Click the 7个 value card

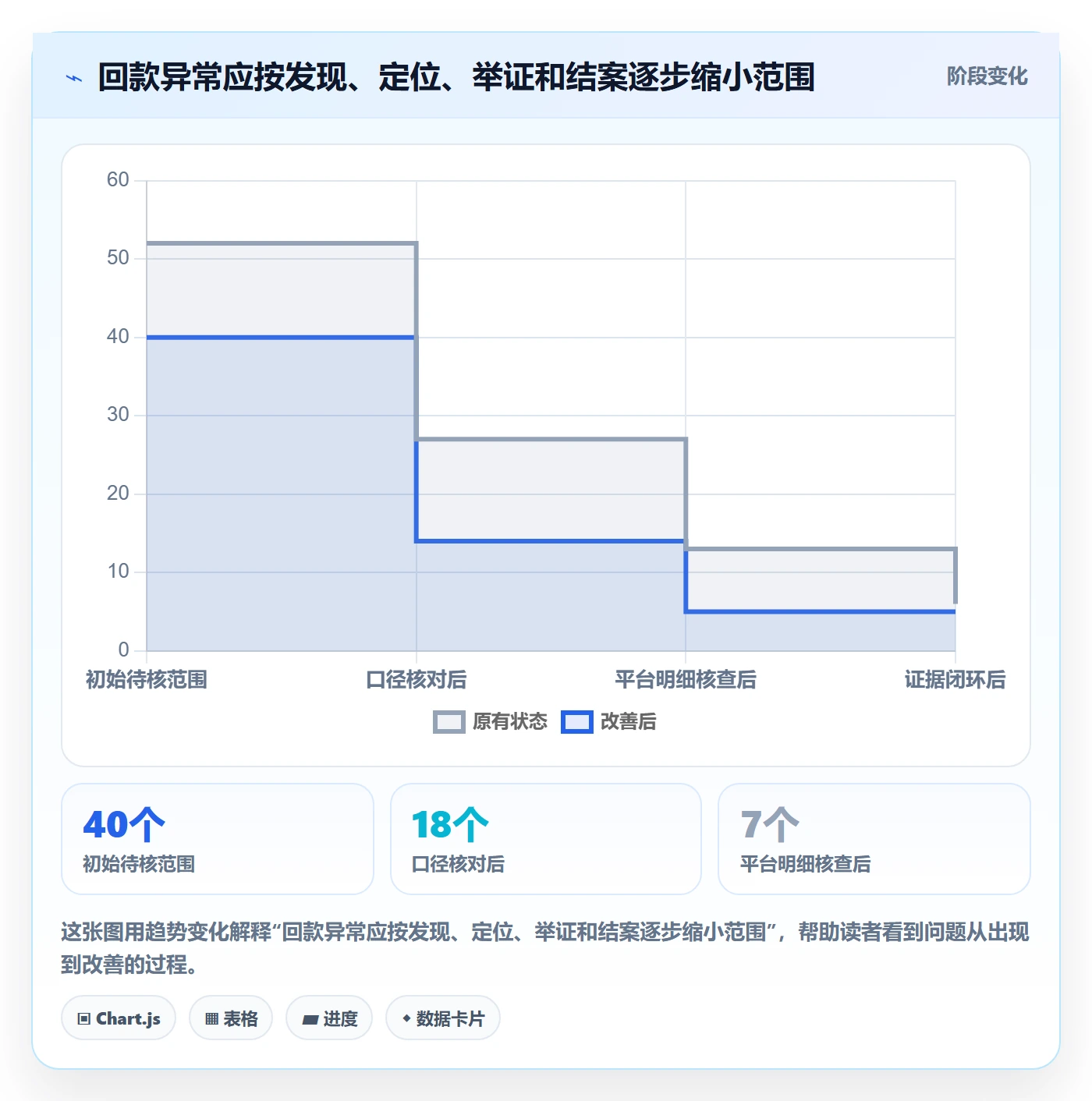point(874,839)
